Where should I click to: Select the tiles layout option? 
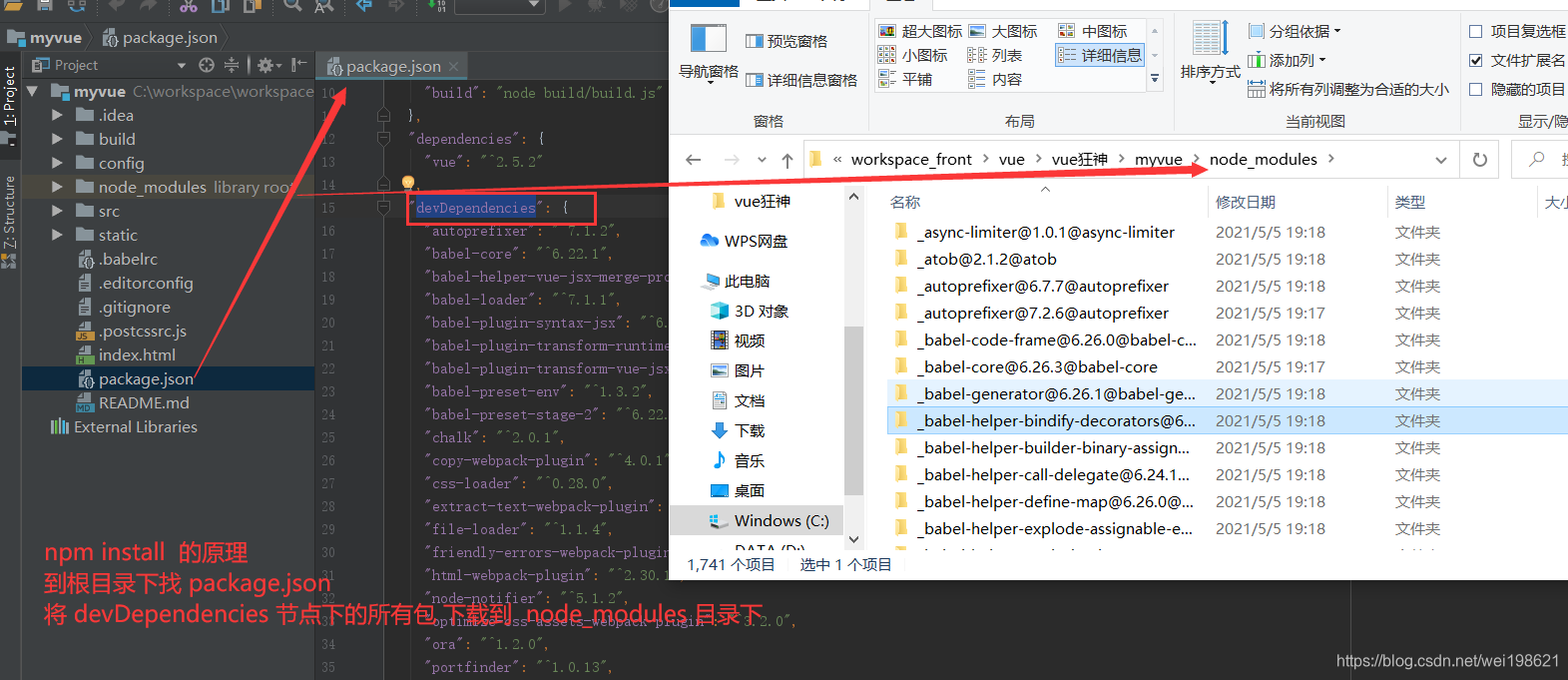tap(905, 79)
